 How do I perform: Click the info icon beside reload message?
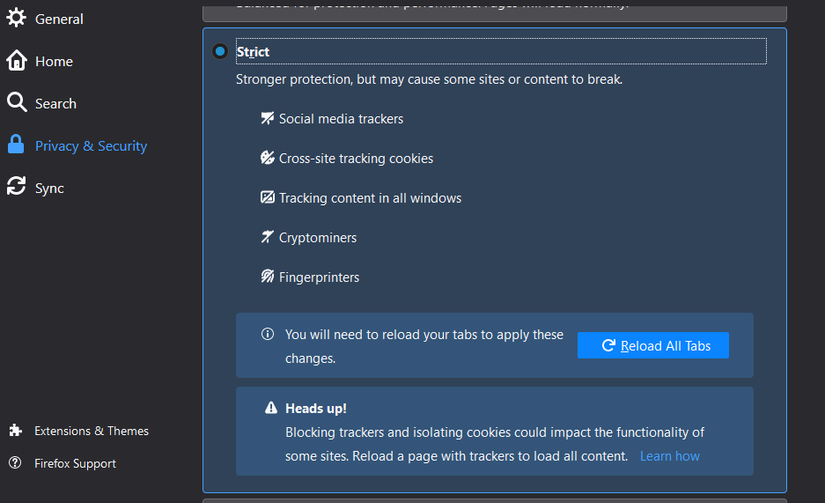[x=267, y=334]
